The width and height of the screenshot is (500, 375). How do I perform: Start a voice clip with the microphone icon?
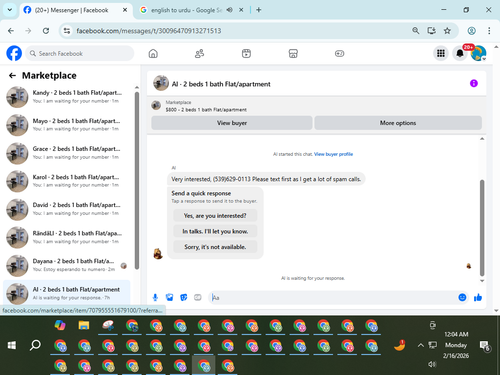click(155, 297)
